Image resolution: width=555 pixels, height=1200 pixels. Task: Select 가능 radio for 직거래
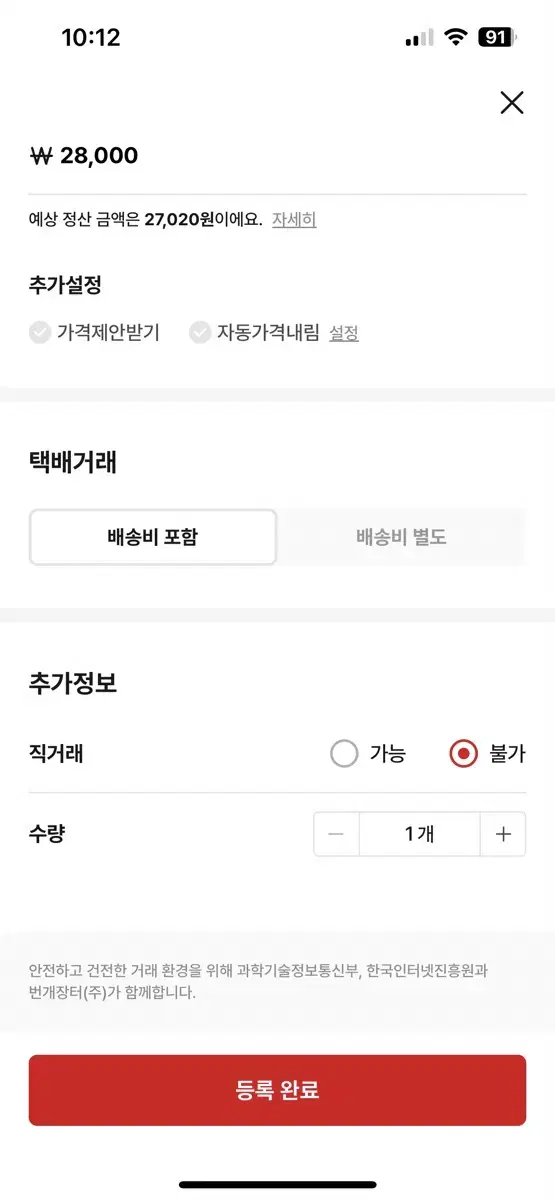[x=344, y=754]
